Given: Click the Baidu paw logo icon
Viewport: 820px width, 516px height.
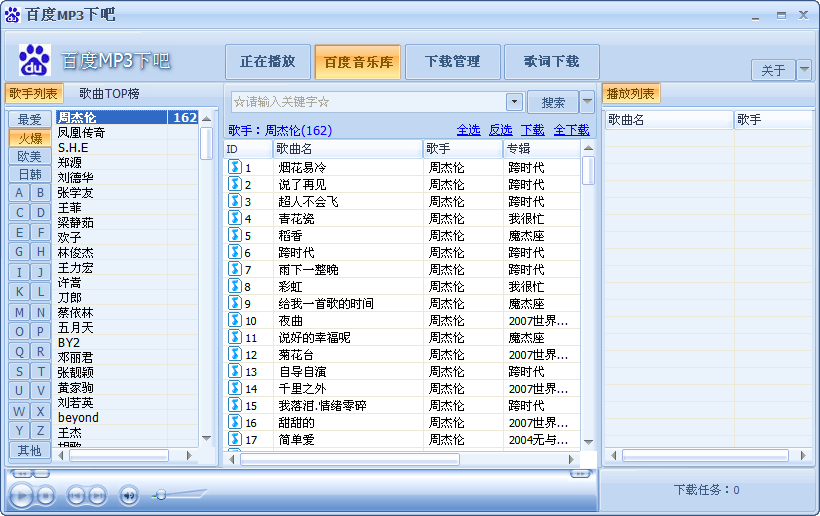Looking at the screenshot, I should coord(35,61).
